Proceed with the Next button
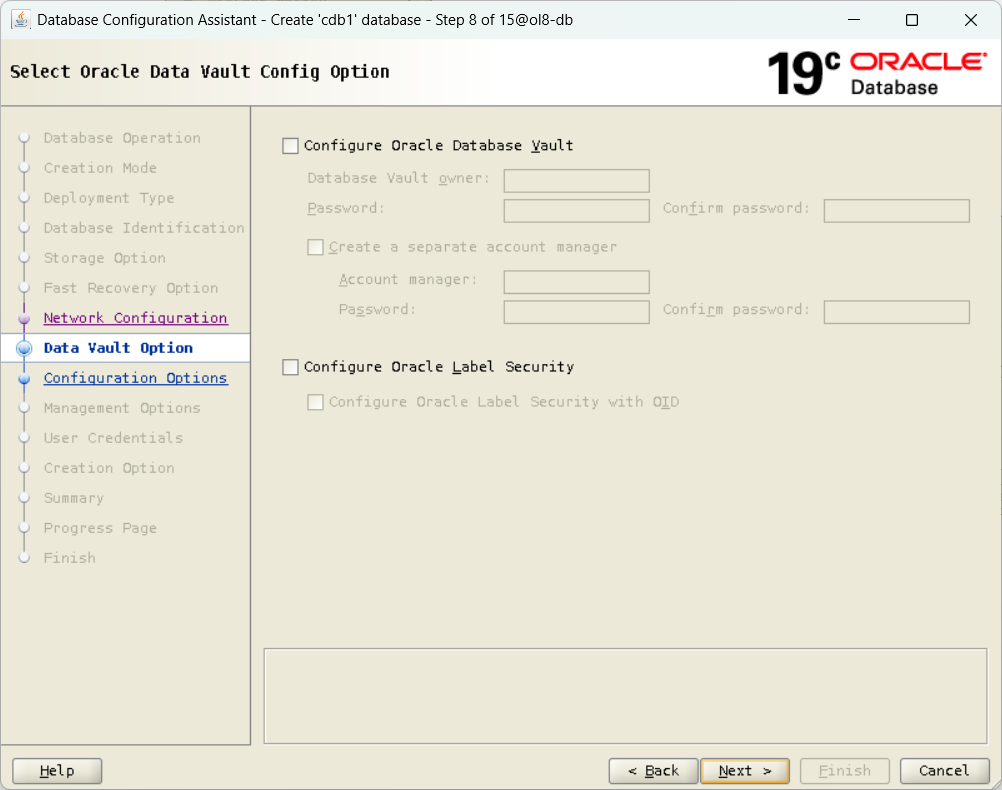 pos(745,771)
